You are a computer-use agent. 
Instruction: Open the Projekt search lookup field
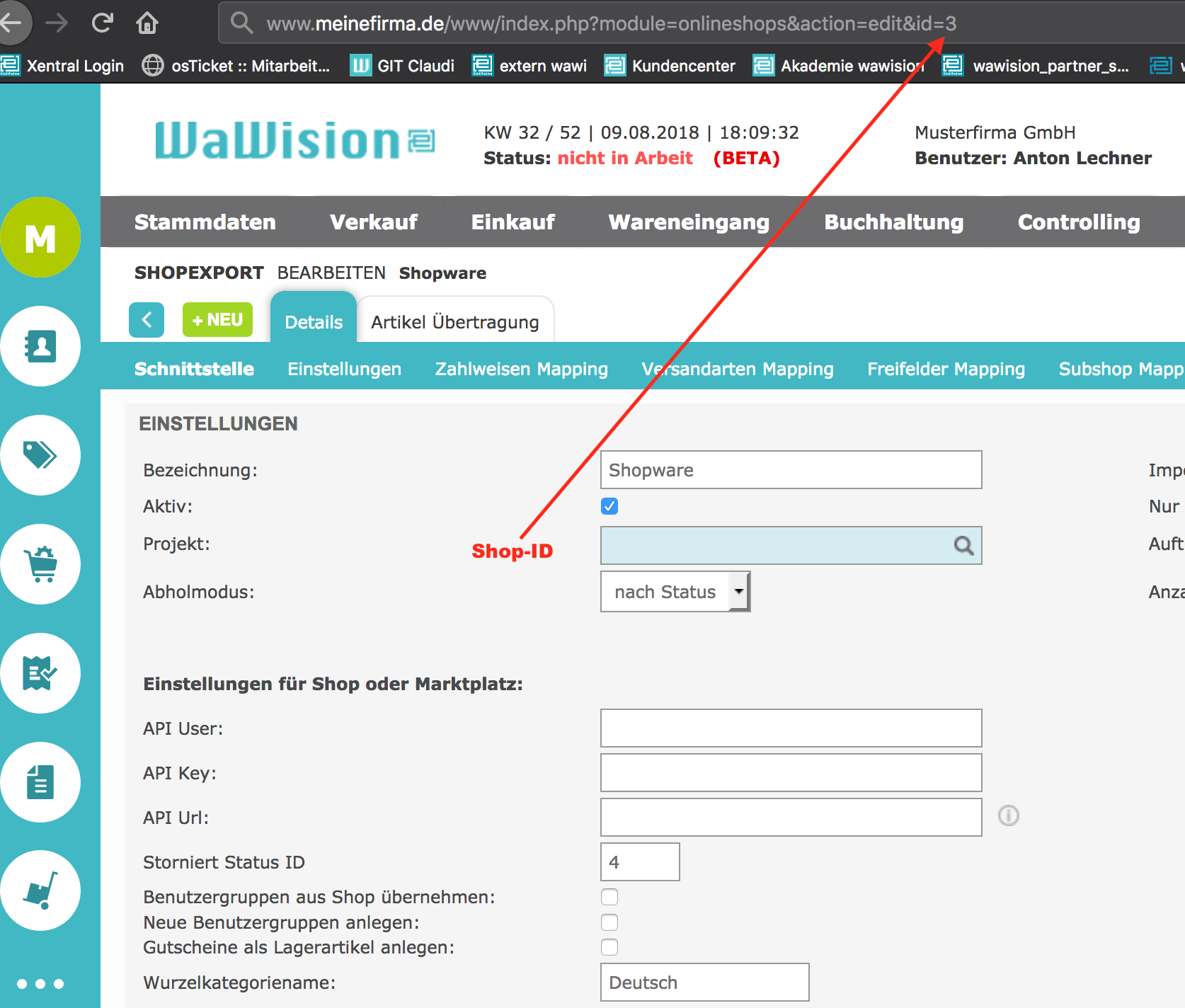(x=790, y=545)
